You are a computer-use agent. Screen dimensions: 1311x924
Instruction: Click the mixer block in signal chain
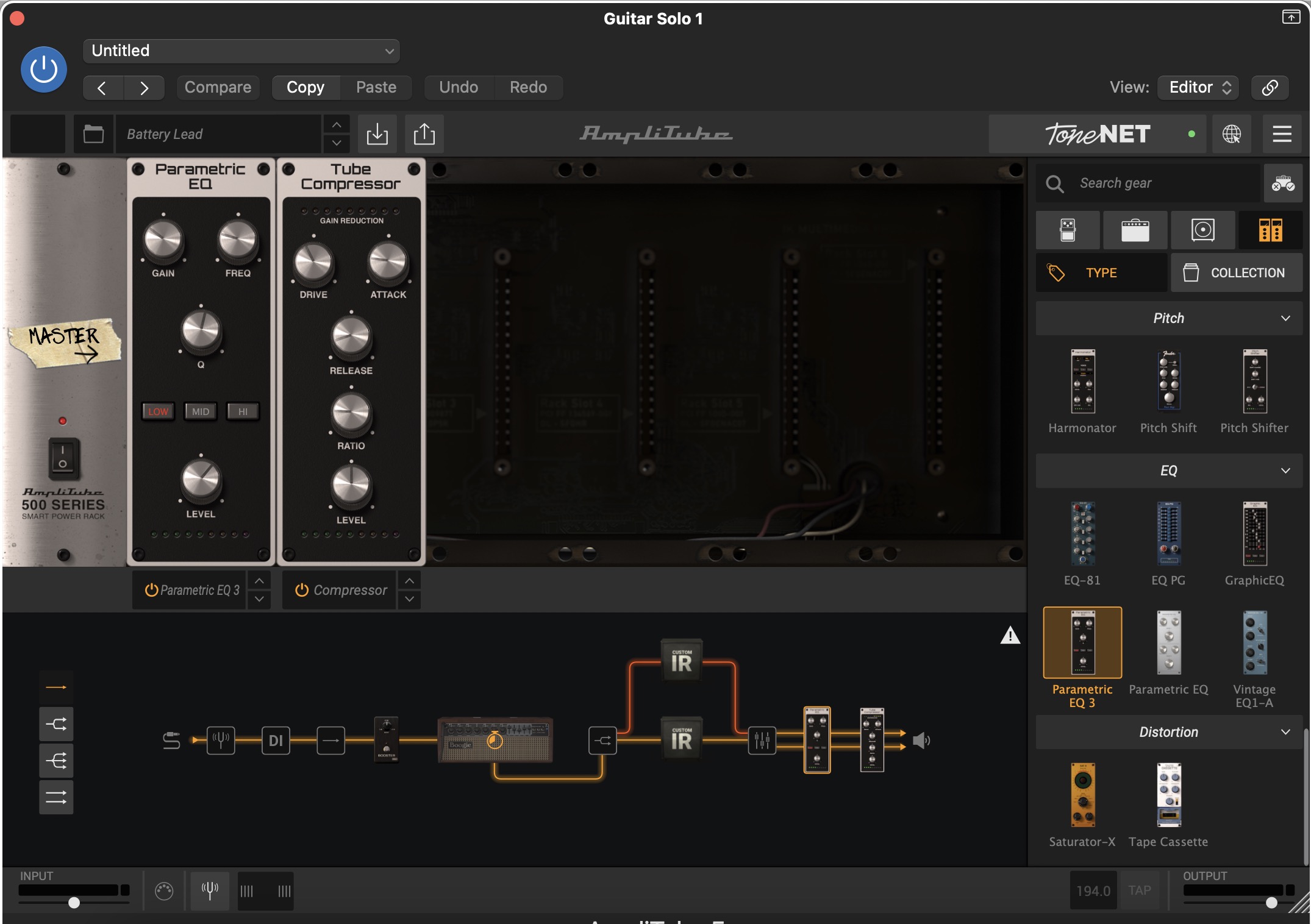pos(762,741)
